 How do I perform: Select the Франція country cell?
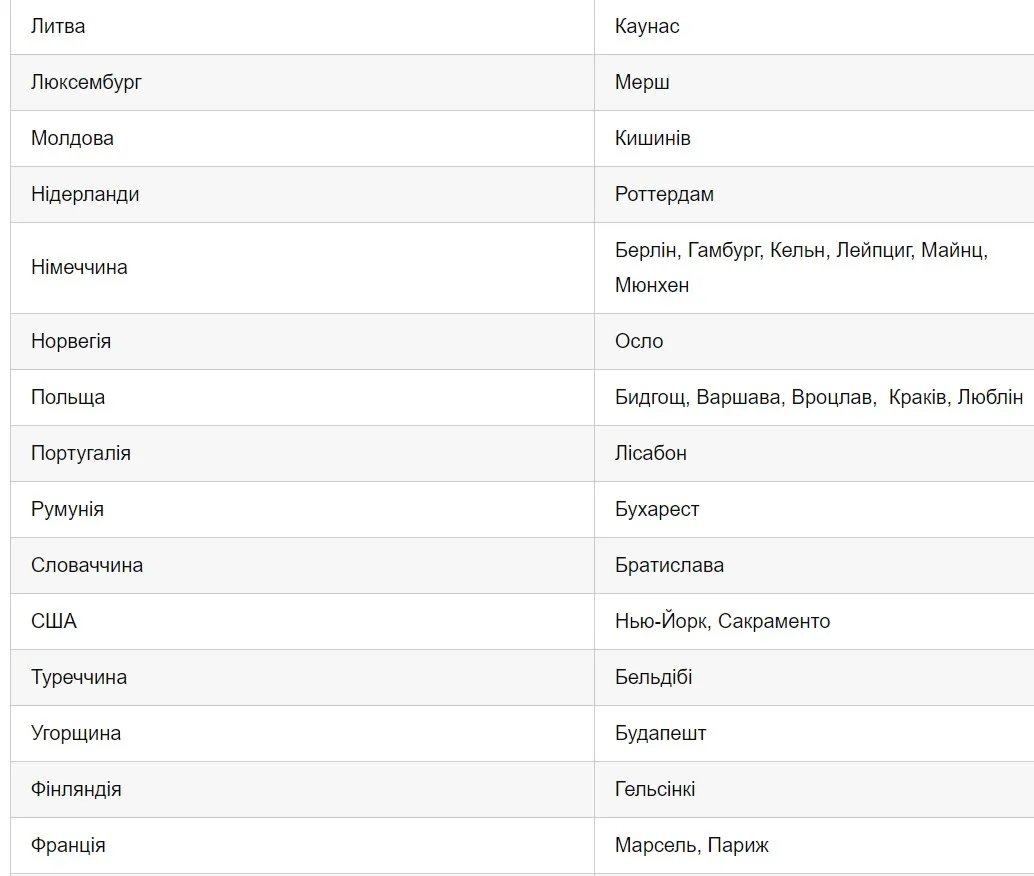click(68, 846)
